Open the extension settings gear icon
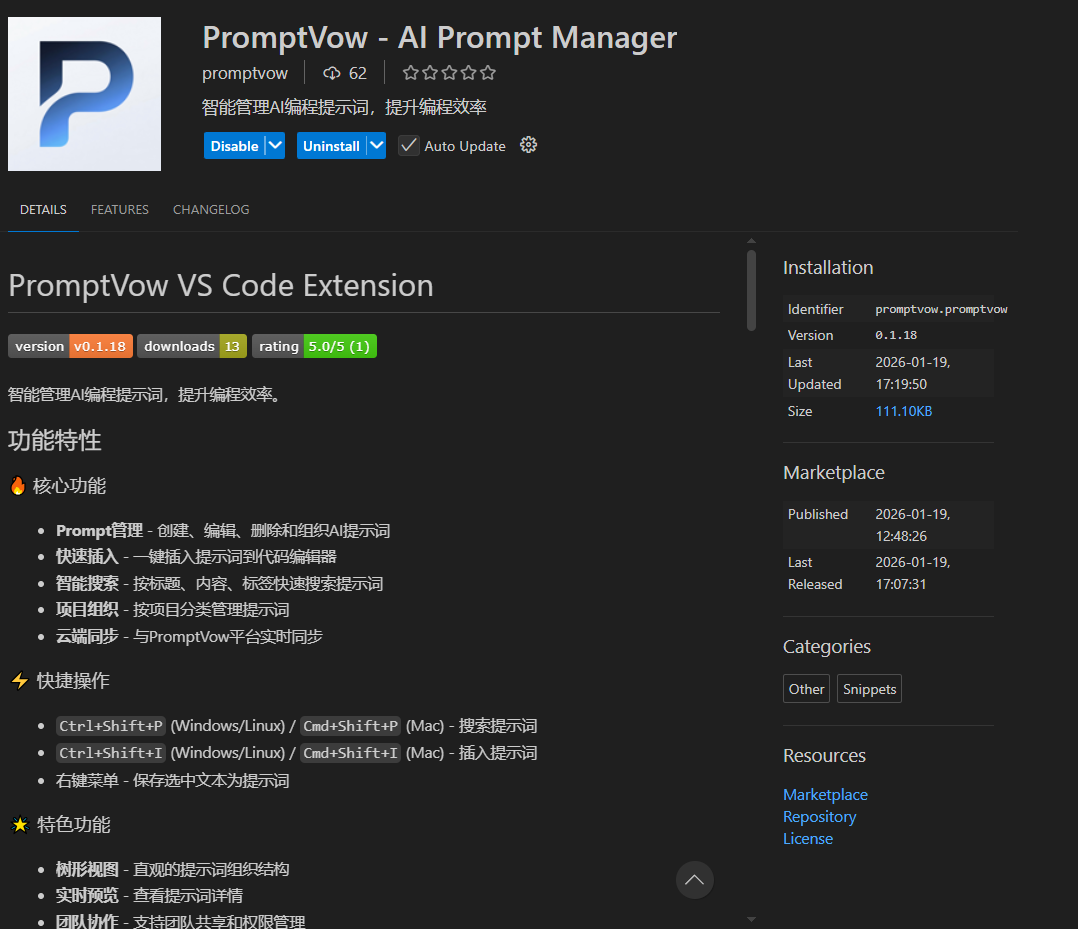 click(528, 145)
